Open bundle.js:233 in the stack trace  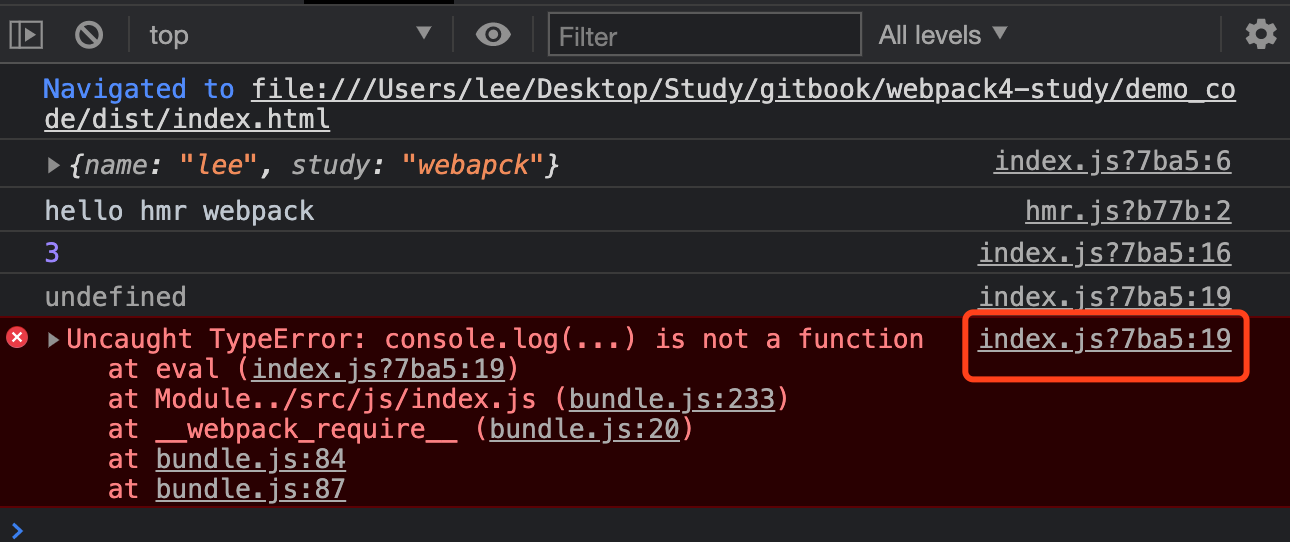672,399
